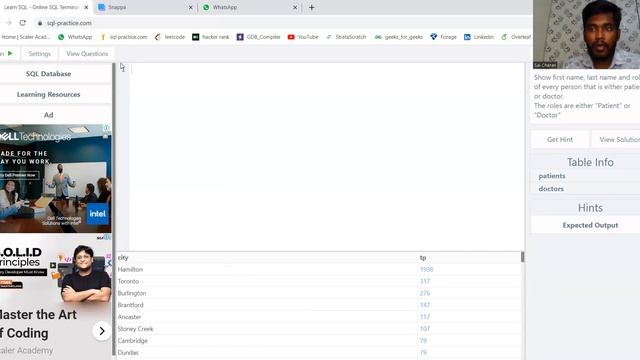Click value 1938 in Hamilton row
Screen dimensions: 640x360
tap(427, 269)
